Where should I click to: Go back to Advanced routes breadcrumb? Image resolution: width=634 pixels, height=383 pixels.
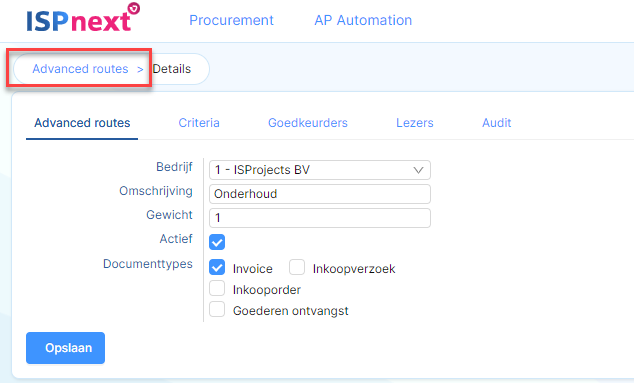80,69
